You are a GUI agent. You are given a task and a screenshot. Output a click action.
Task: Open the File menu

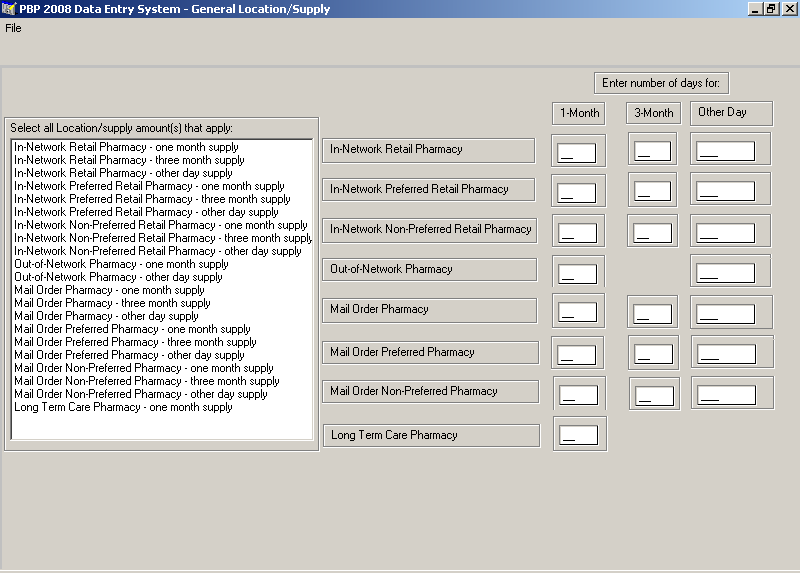point(13,28)
